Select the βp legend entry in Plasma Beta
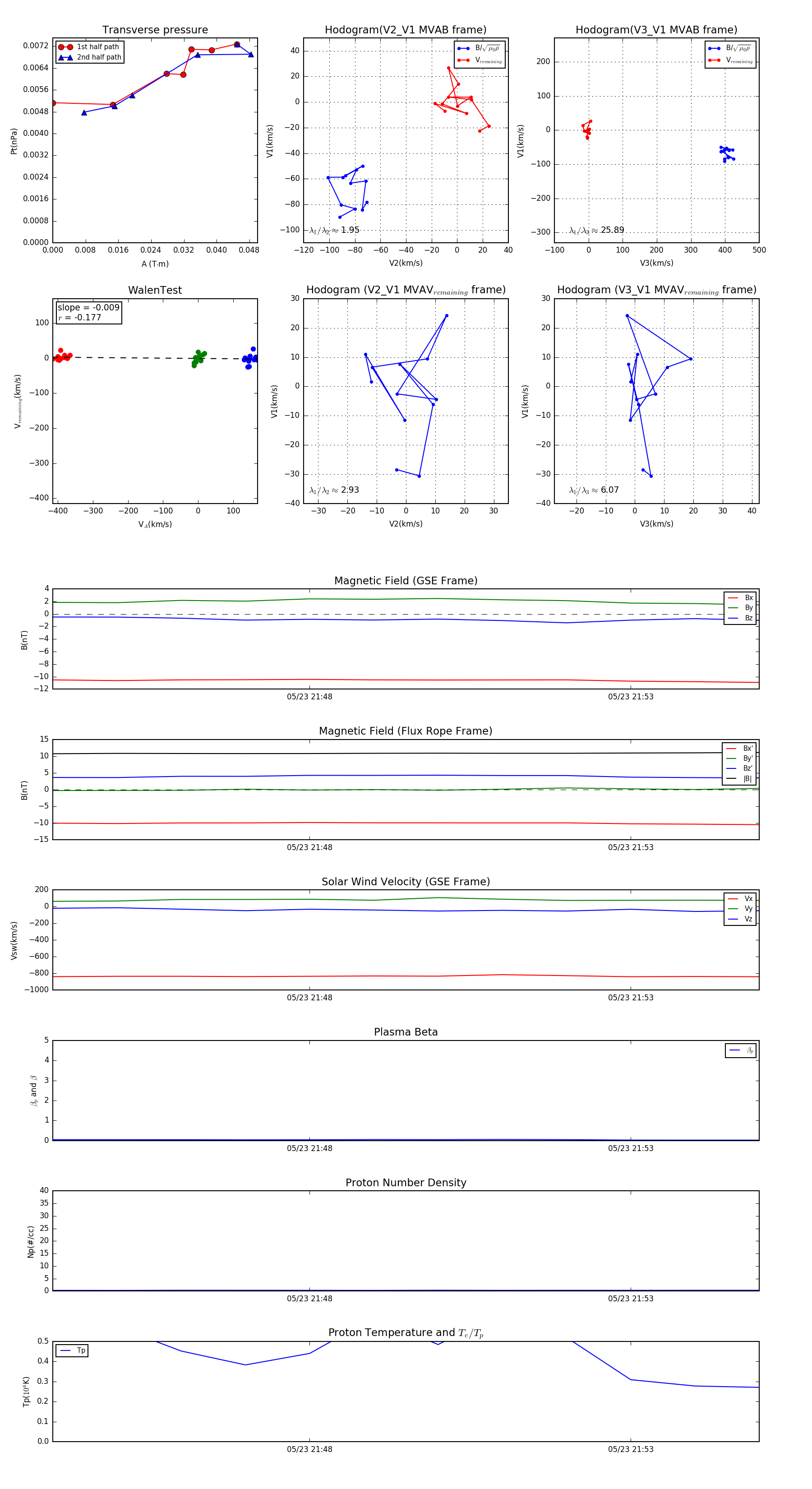Screen dimensions: 812x1489 point(741,1050)
